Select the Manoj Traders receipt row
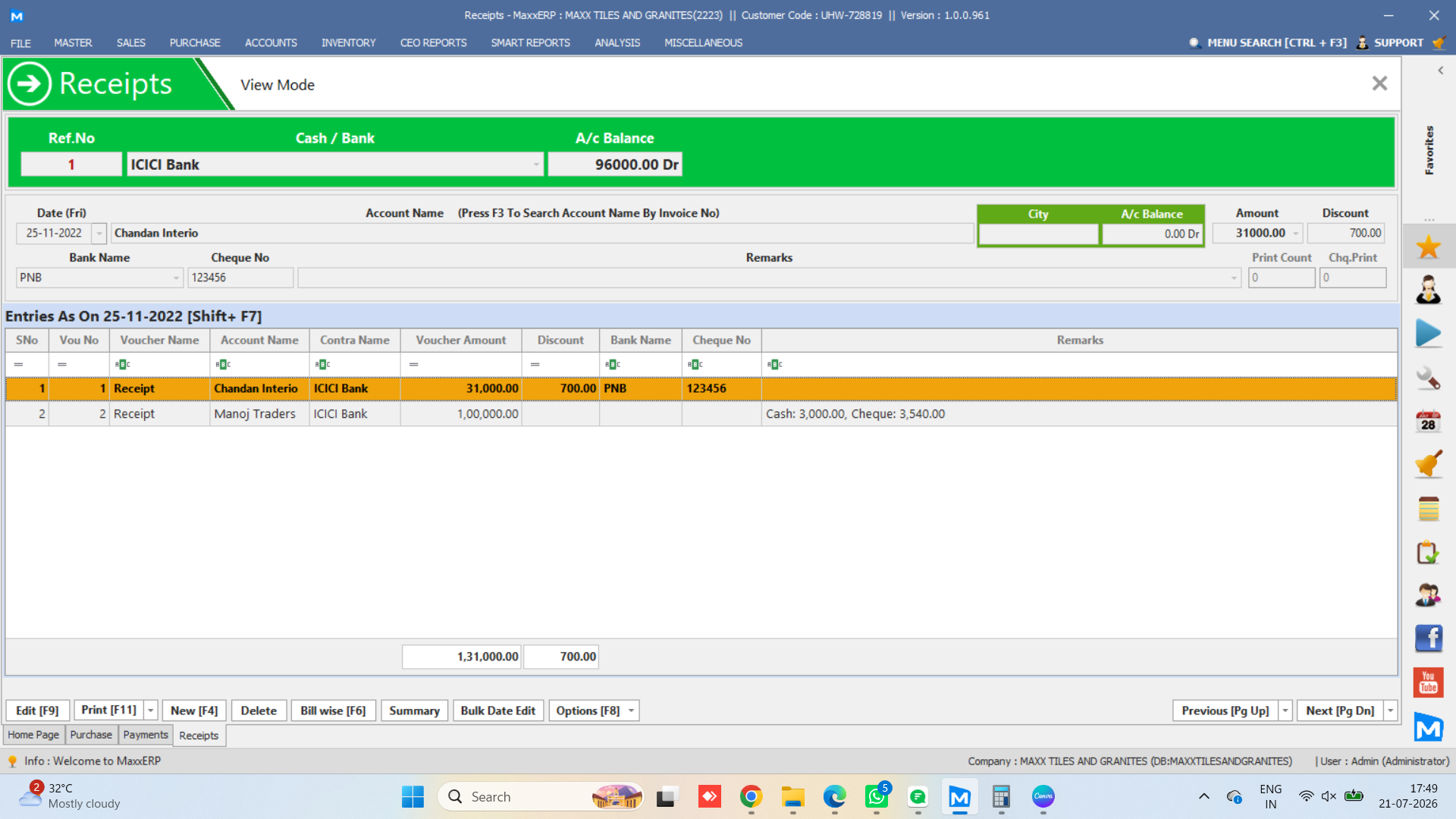This screenshot has width=1456, height=819. (701, 414)
